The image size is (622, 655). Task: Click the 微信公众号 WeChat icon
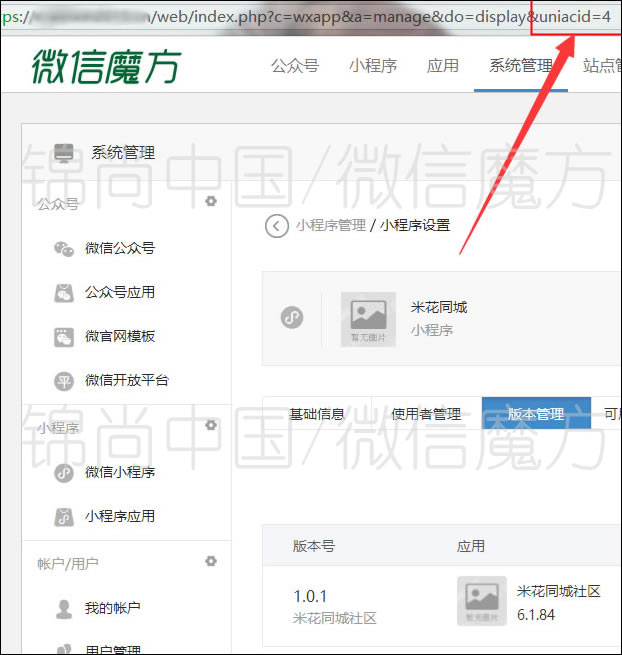click(64, 249)
